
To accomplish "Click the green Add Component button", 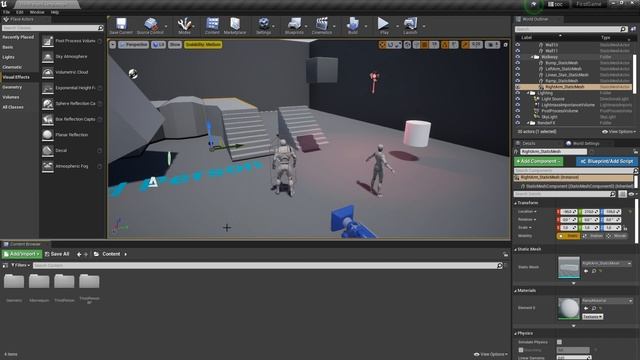I will [x=538, y=161].
